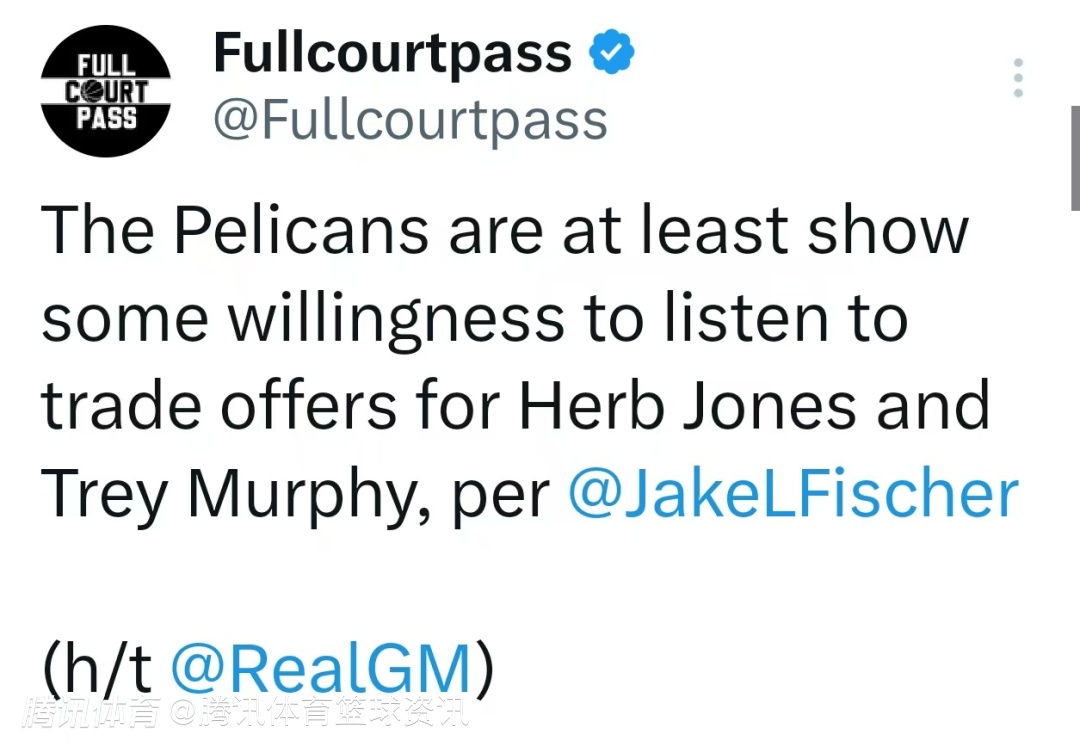The height and width of the screenshot is (747, 1080).
Task: Click the word "FULL" in the logo
Action: click(x=106, y=68)
